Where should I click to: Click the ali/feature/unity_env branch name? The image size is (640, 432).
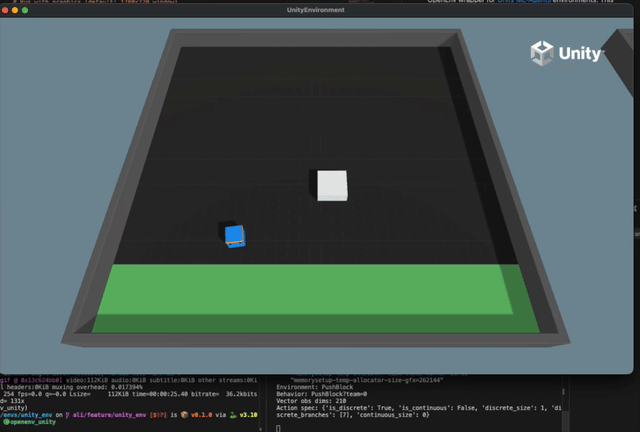coord(109,415)
